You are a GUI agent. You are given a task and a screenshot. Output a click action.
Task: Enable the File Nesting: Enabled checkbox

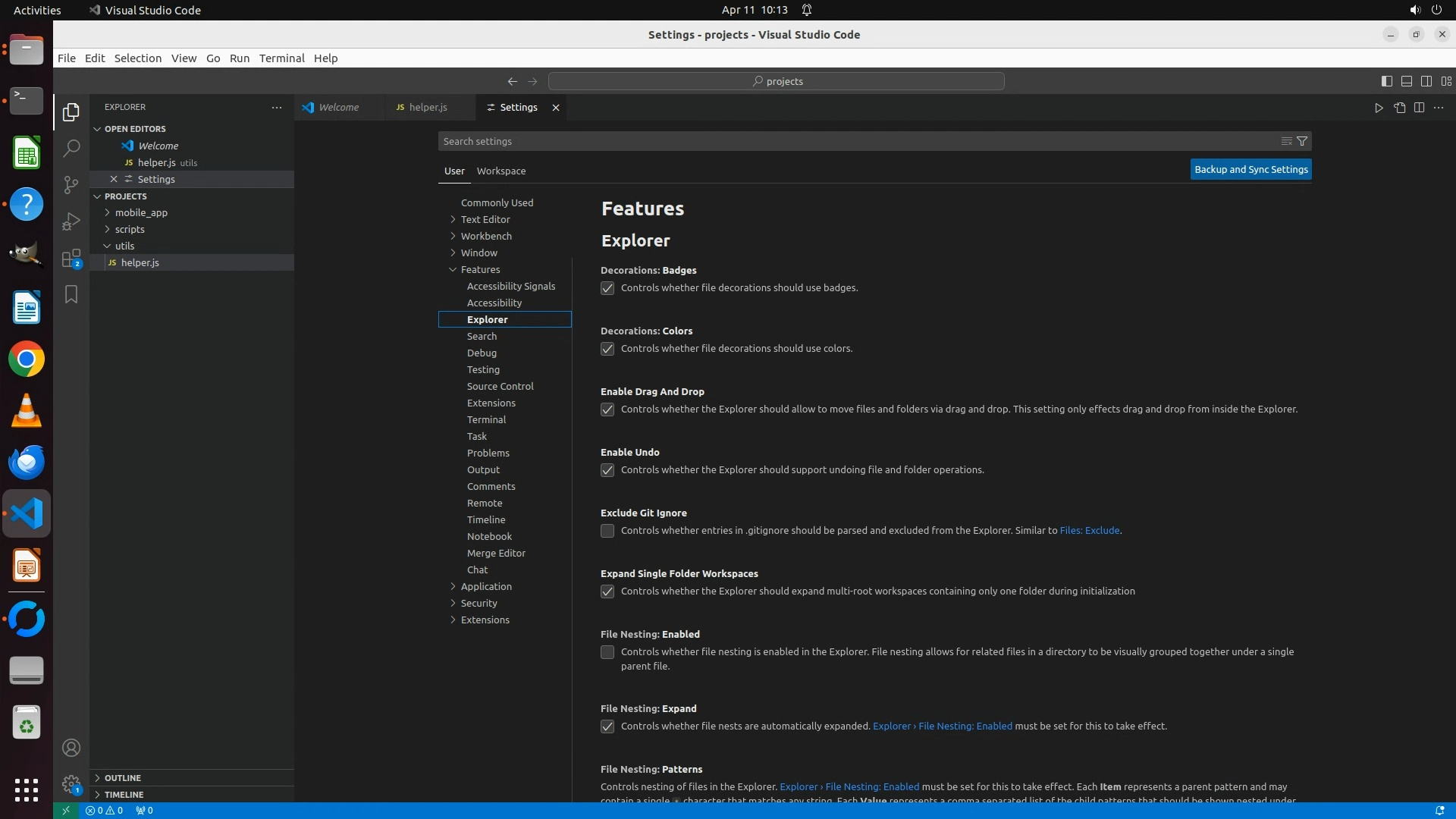(x=607, y=652)
